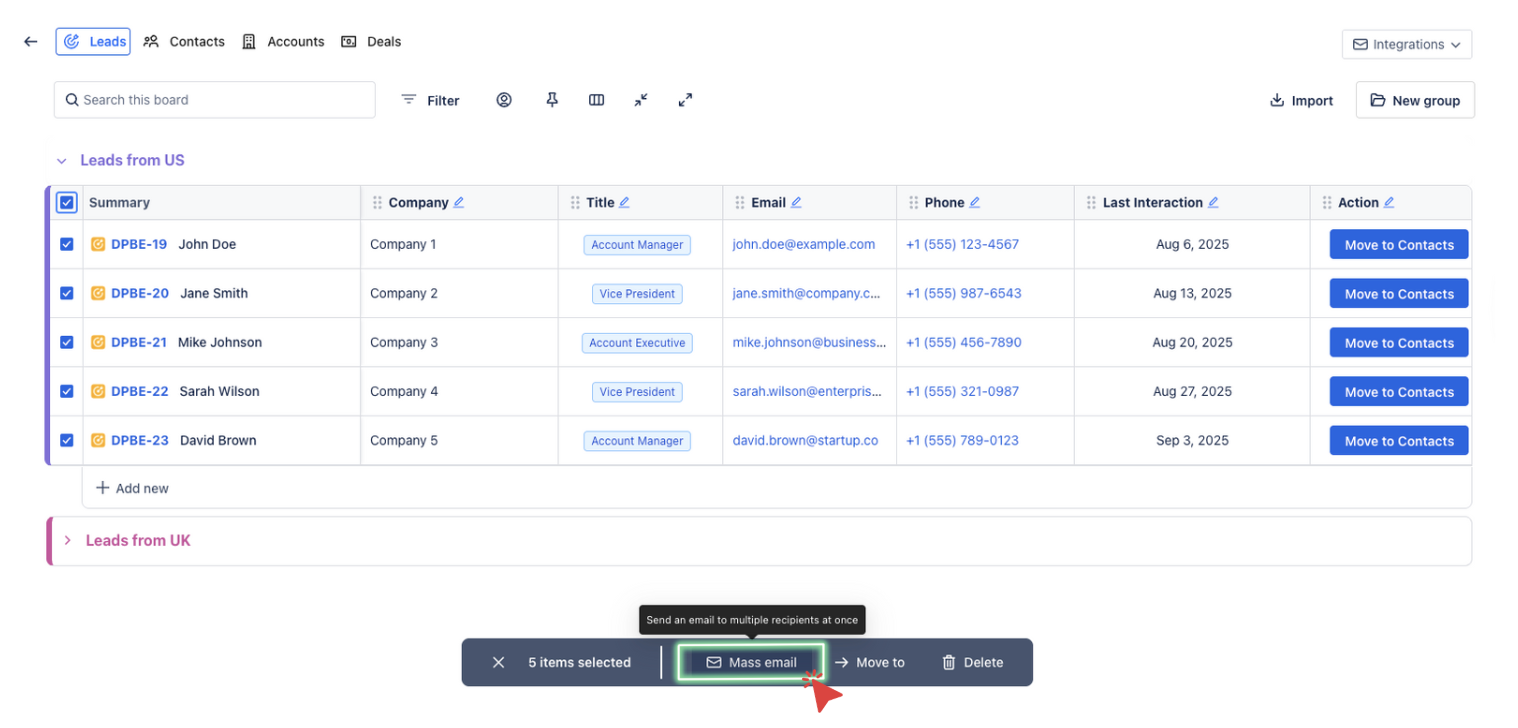Switch to the Deals tab
This screenshot has width=1518, height=728.
(x=372, y=42)
